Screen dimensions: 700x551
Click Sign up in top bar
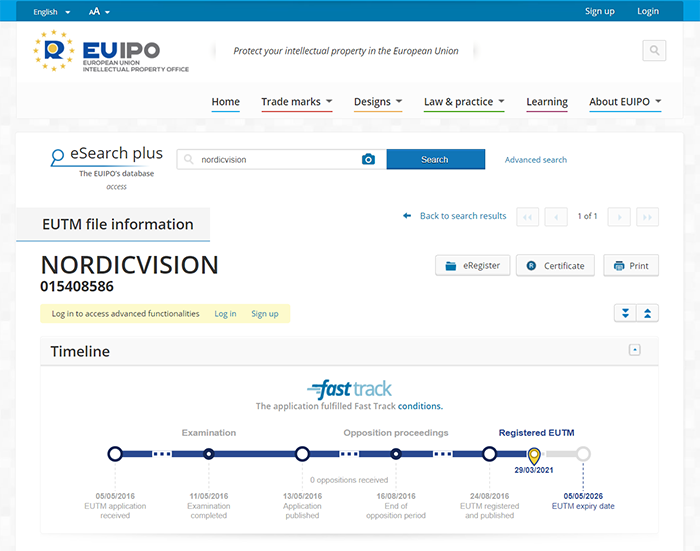pos(600,11)
